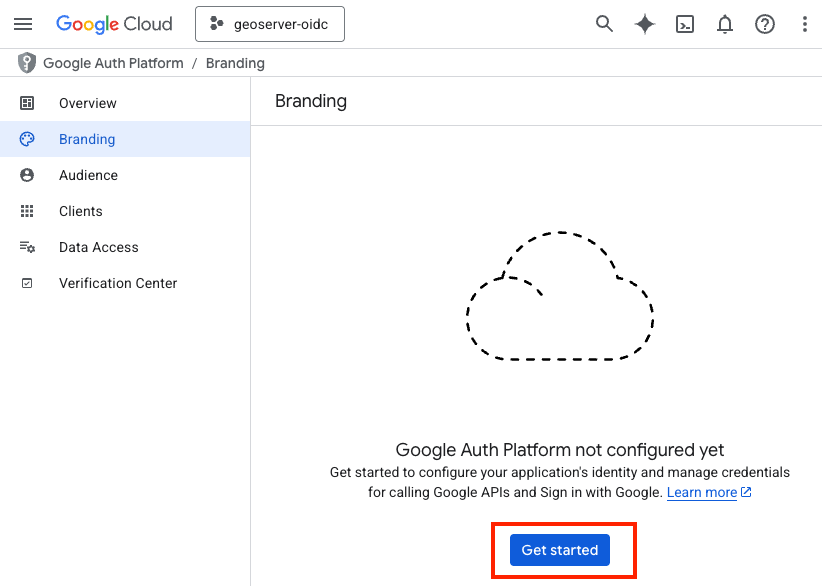Click the Google Cloud logo
The height and width of the screenshot is (586, 822).
pos(114,23)
